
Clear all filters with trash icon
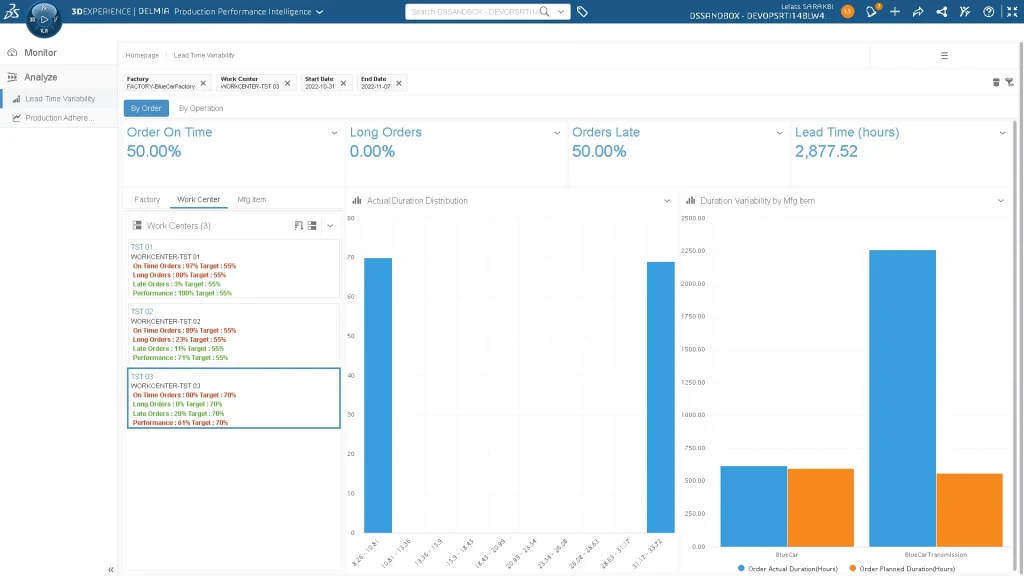(x=996, y=82)
